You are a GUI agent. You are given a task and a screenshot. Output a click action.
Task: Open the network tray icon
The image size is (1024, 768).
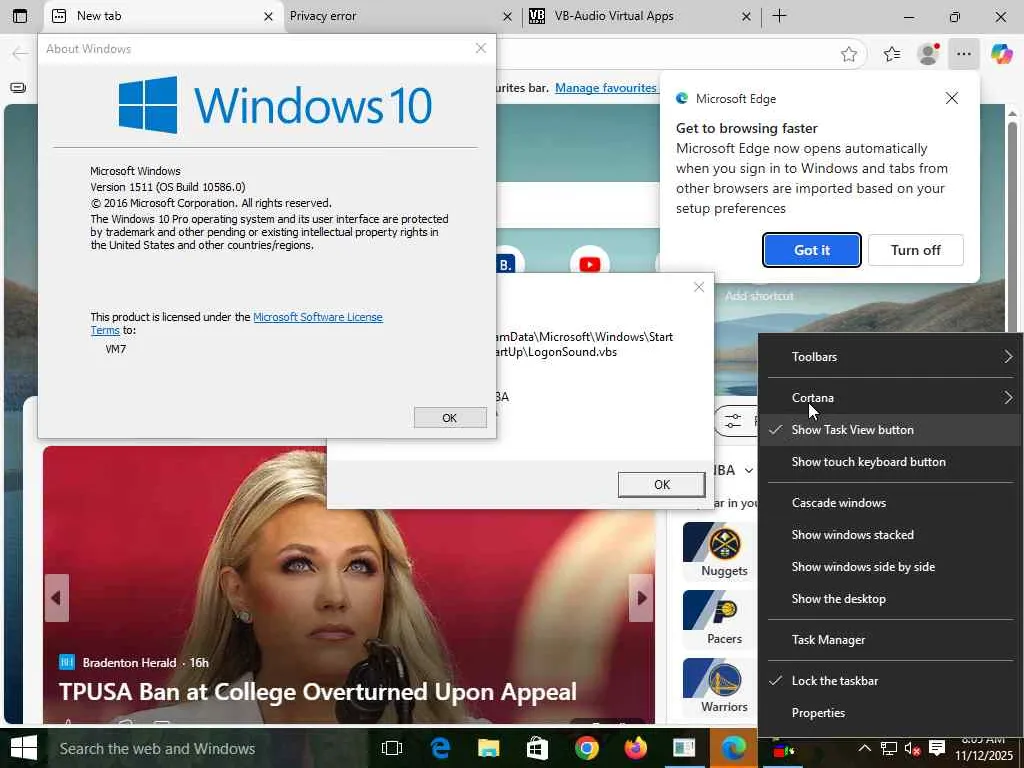tap(888, 748)
